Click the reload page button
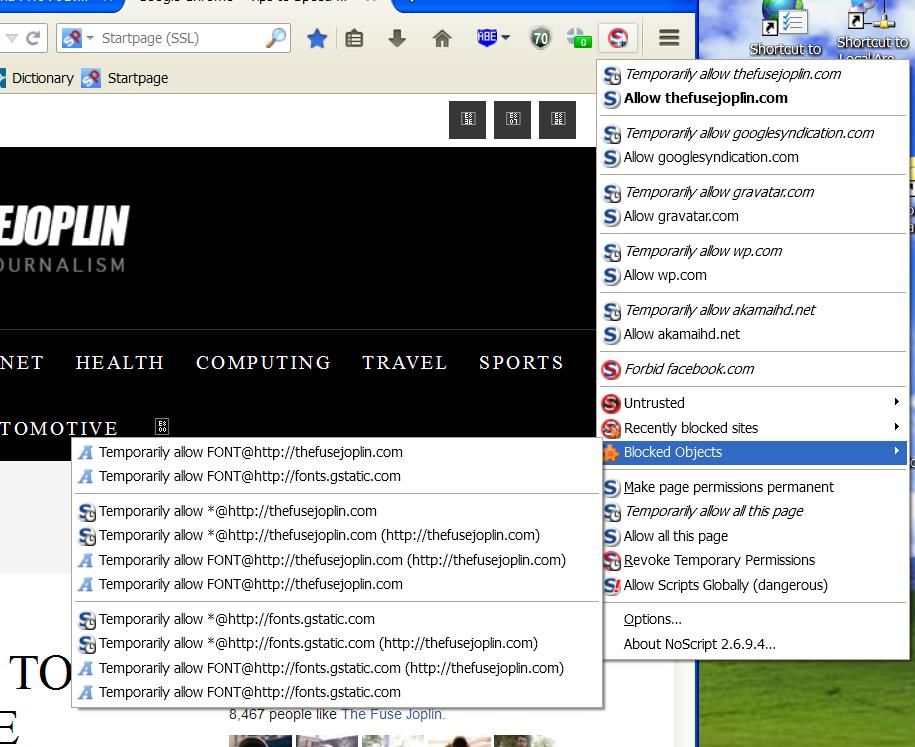 [33, 38]
